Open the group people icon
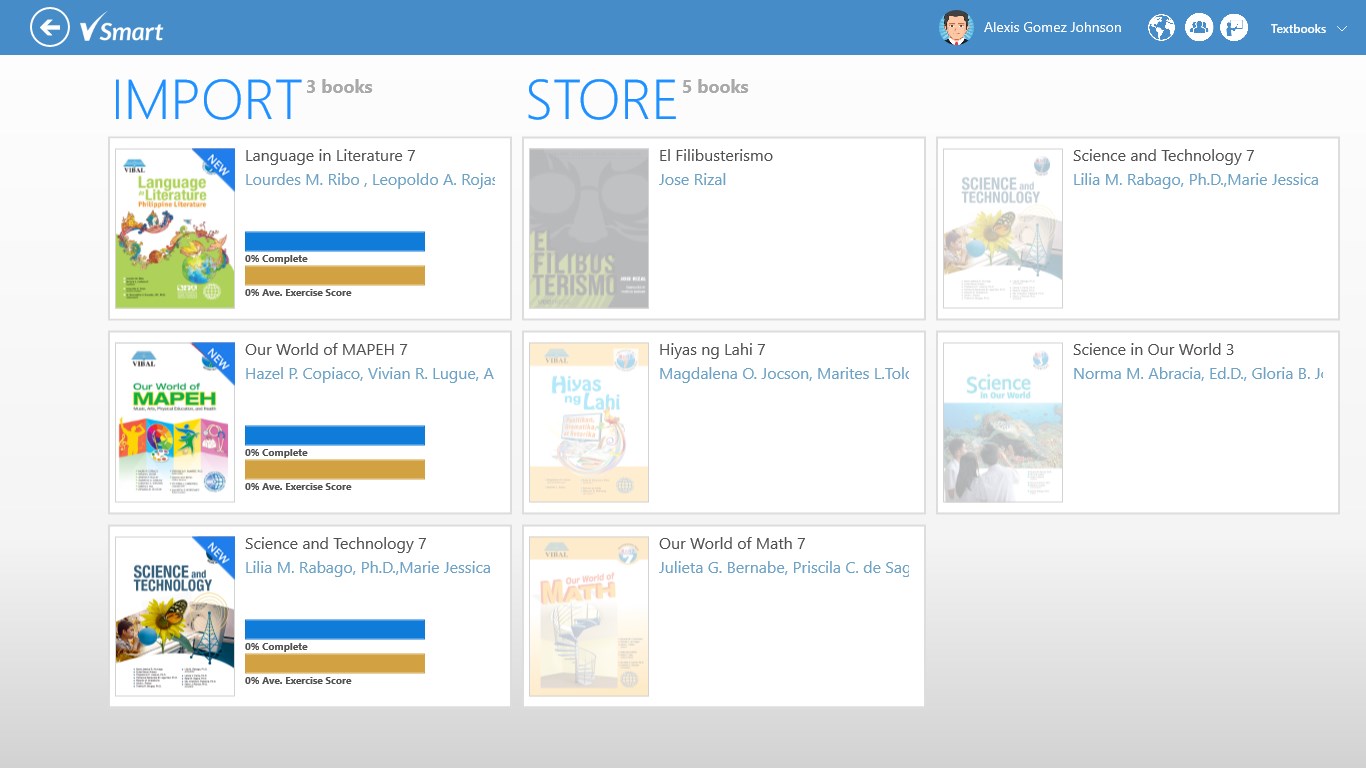This screenshot has height=768, width=1366. point(1198,28)
